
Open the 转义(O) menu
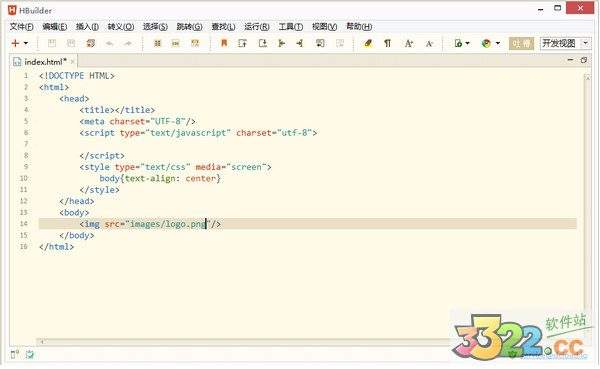click(121, 26)
